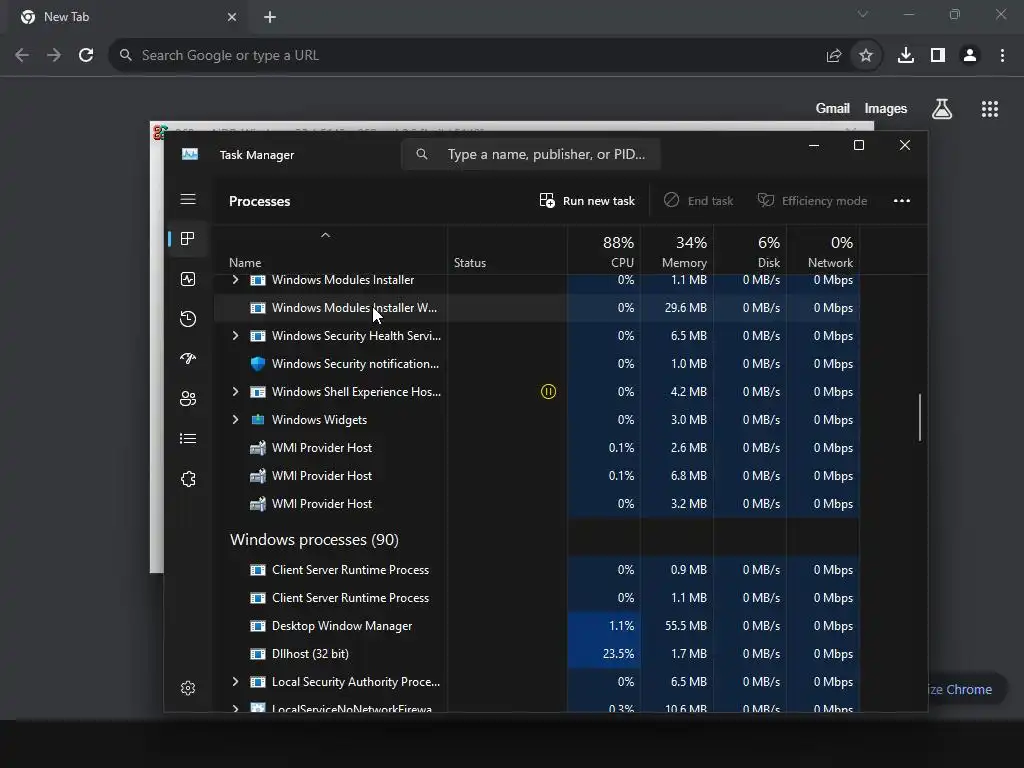Select the WMI Provider Host using 6.8 MB
Image resolution: width=1024 pixels, height=768 pixels.
point(536,475)
